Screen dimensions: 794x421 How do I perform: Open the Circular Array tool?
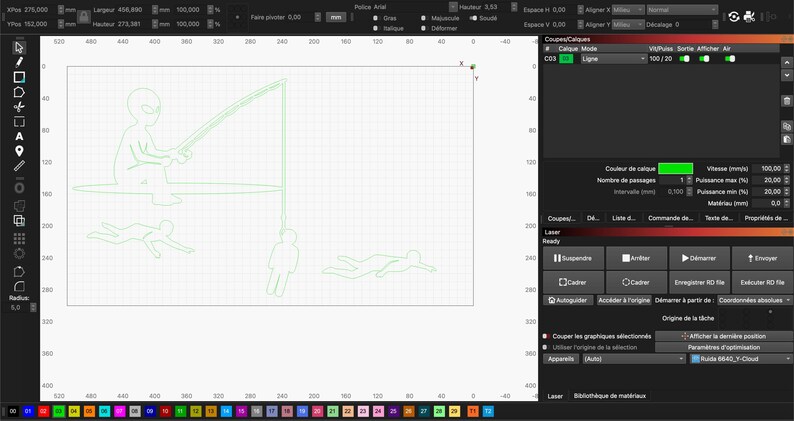click(19, 253)
